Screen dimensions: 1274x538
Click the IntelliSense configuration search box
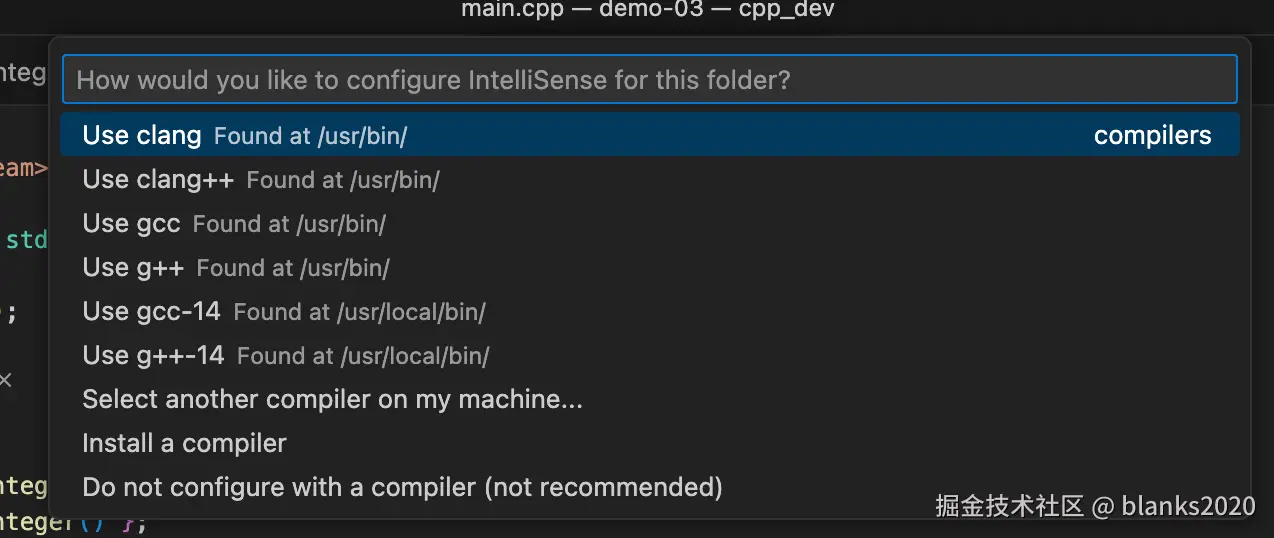[x=649, y=80]
